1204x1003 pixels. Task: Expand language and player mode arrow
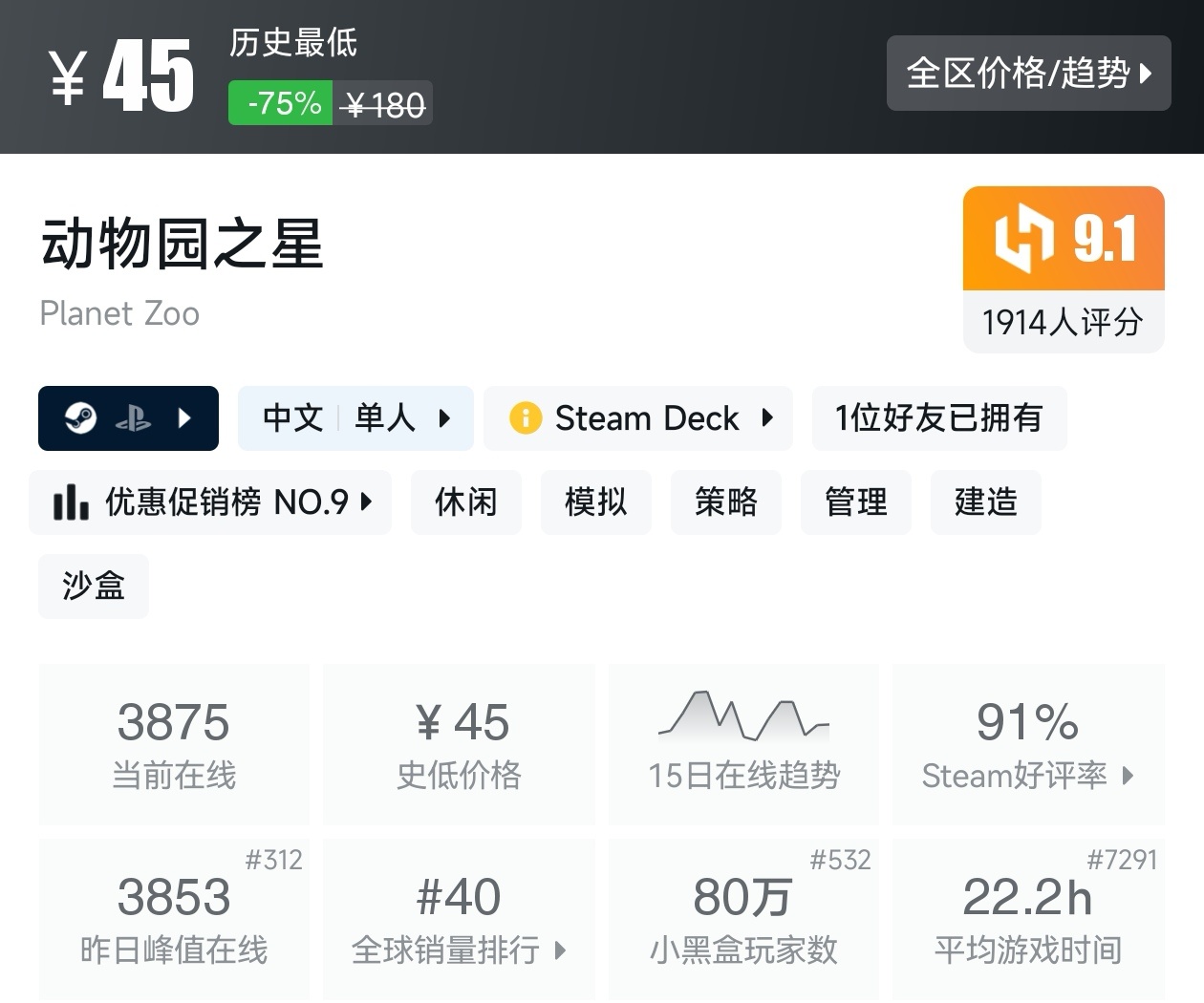click(x=444, y=417)
